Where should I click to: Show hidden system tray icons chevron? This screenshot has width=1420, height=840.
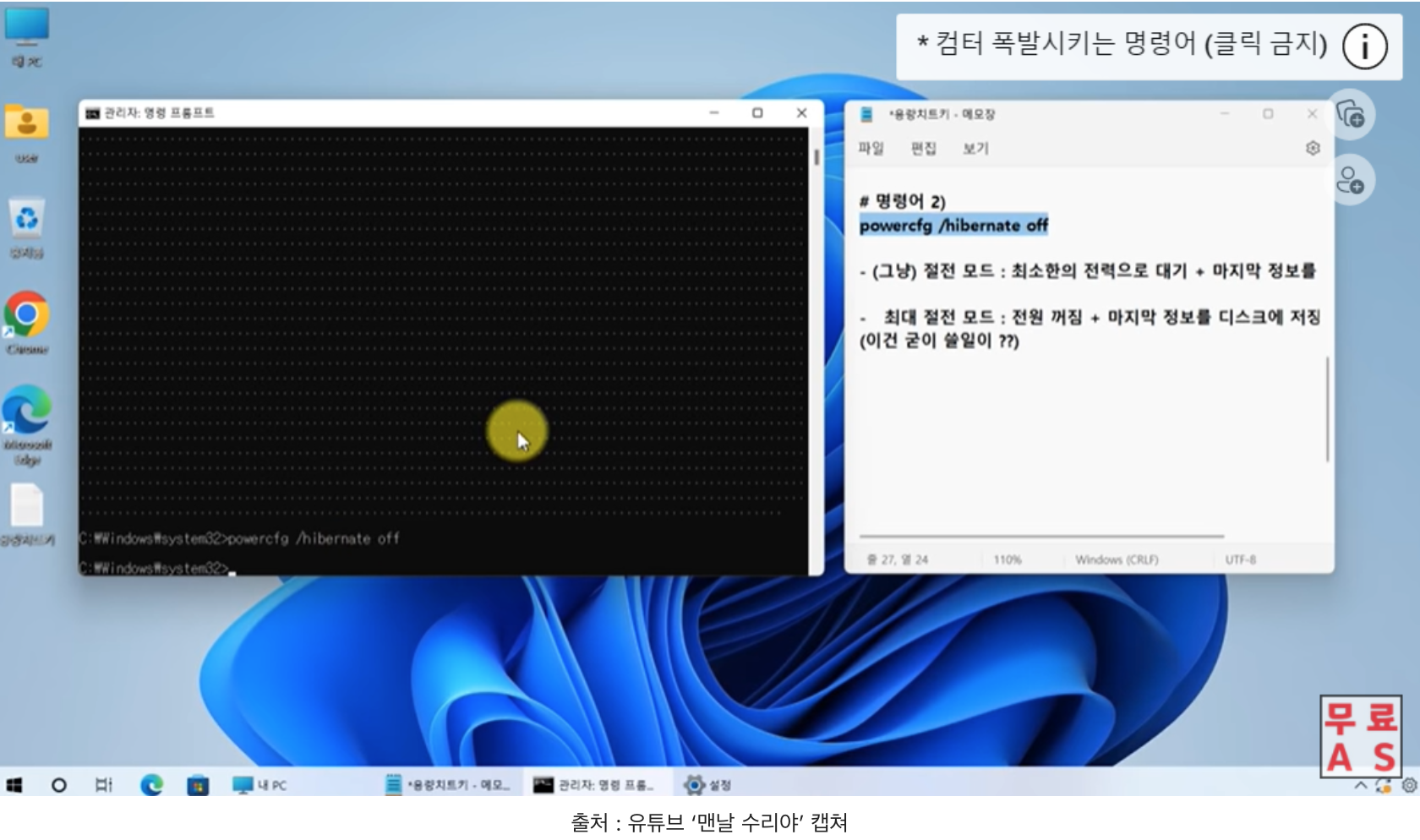[x=1361, y=786]
